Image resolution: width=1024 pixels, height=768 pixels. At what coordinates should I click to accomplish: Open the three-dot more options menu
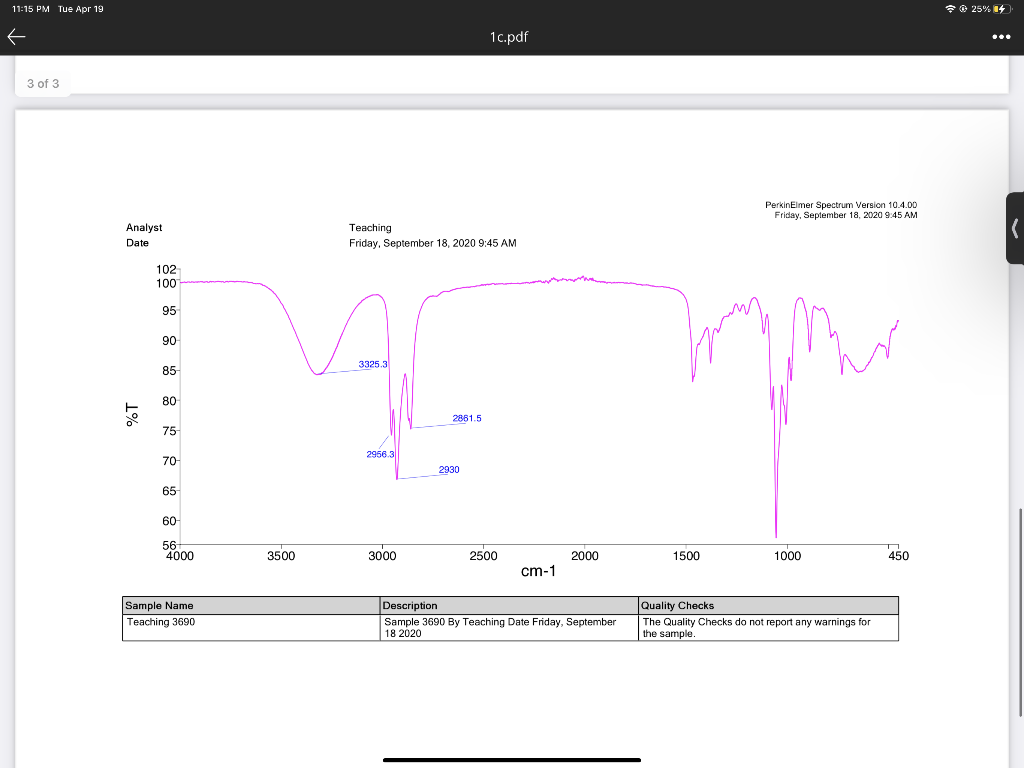1001,37
